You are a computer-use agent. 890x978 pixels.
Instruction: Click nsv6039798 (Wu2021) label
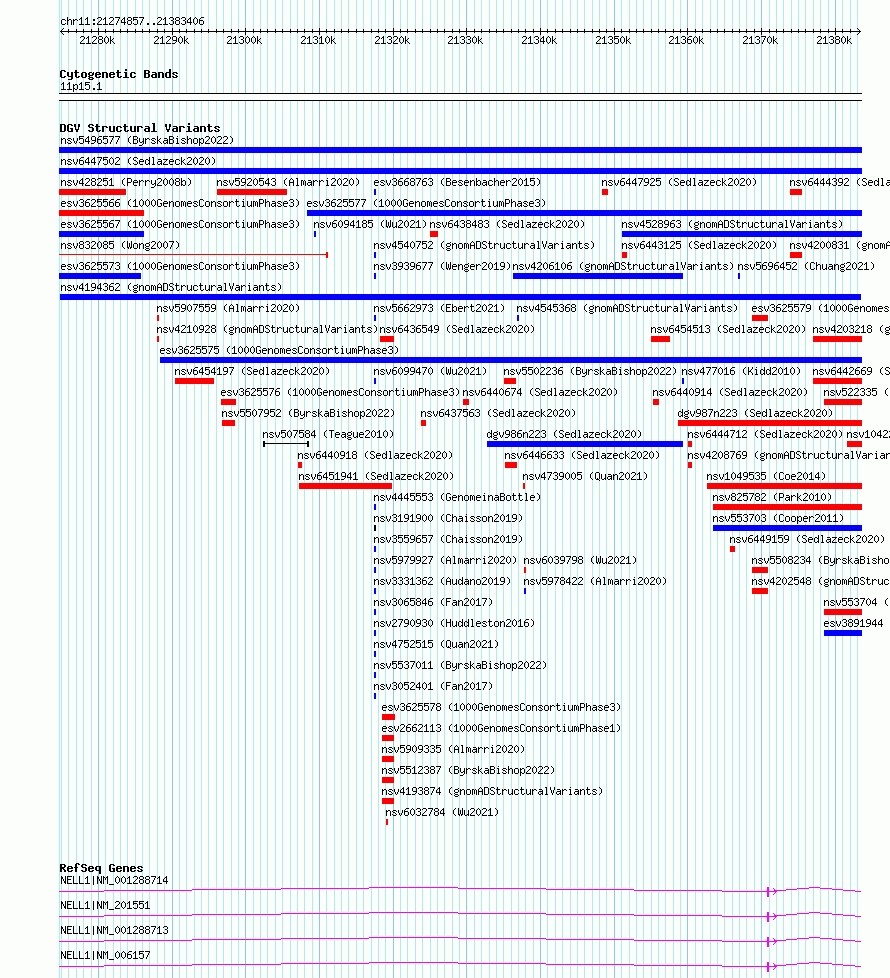pos(580,561)
